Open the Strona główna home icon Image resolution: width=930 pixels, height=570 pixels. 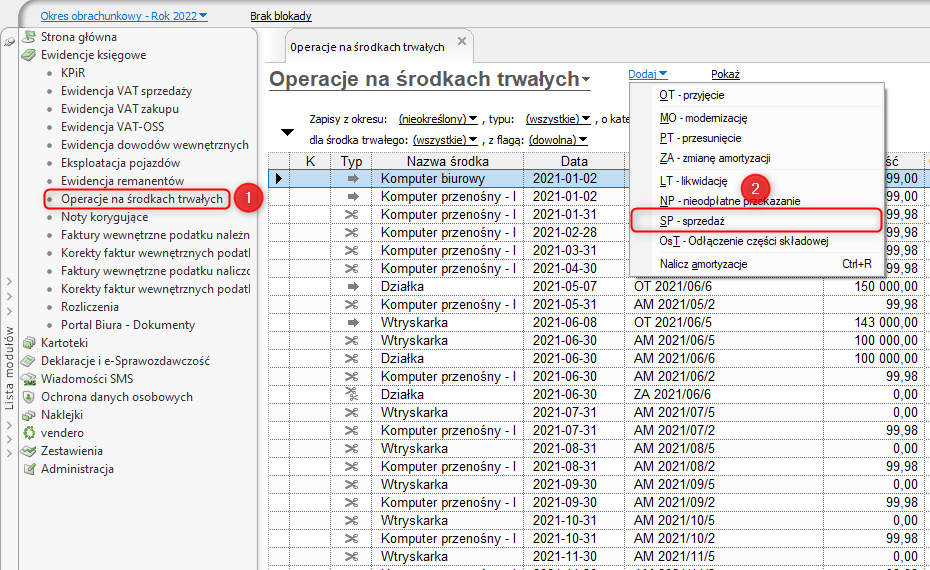30,37
